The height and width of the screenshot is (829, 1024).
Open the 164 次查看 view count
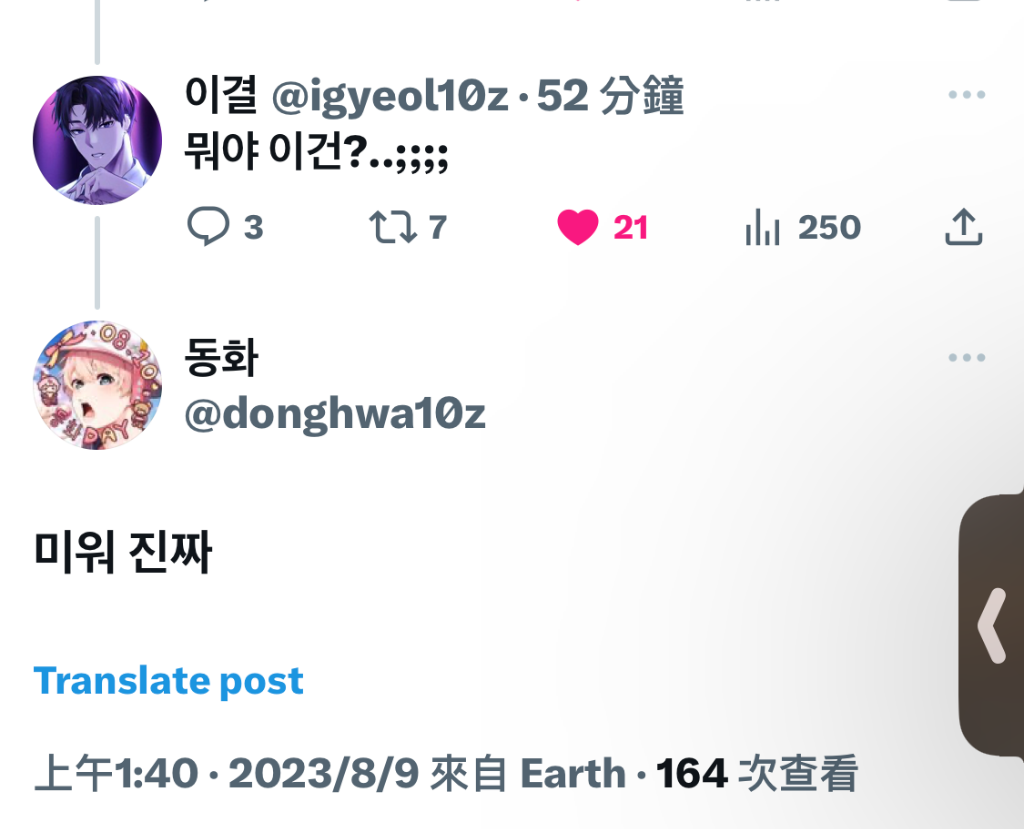(x=756, y=773)
